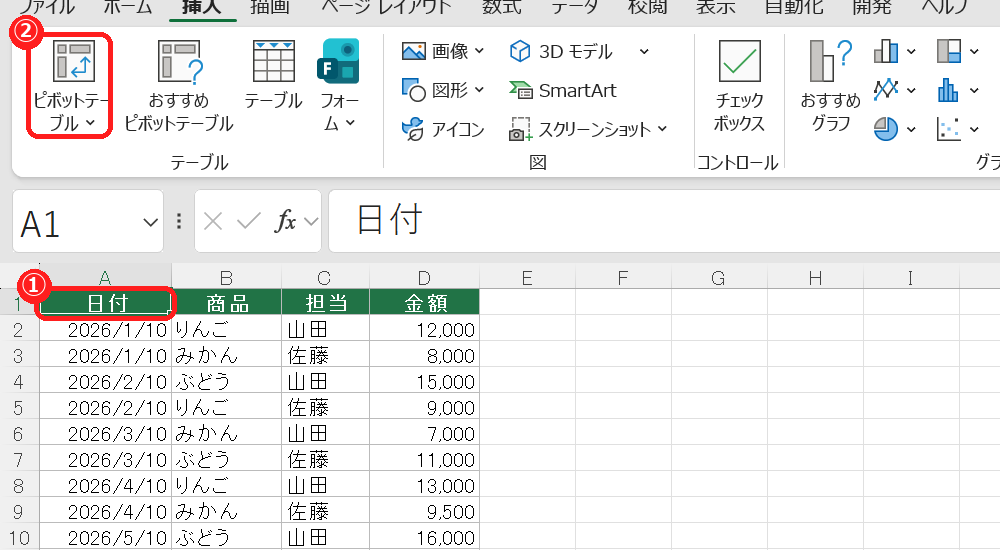This screenshot has height=550, width=1000.
Task: Cancel formula entry with X button
Action: click(x=212, y=221)
